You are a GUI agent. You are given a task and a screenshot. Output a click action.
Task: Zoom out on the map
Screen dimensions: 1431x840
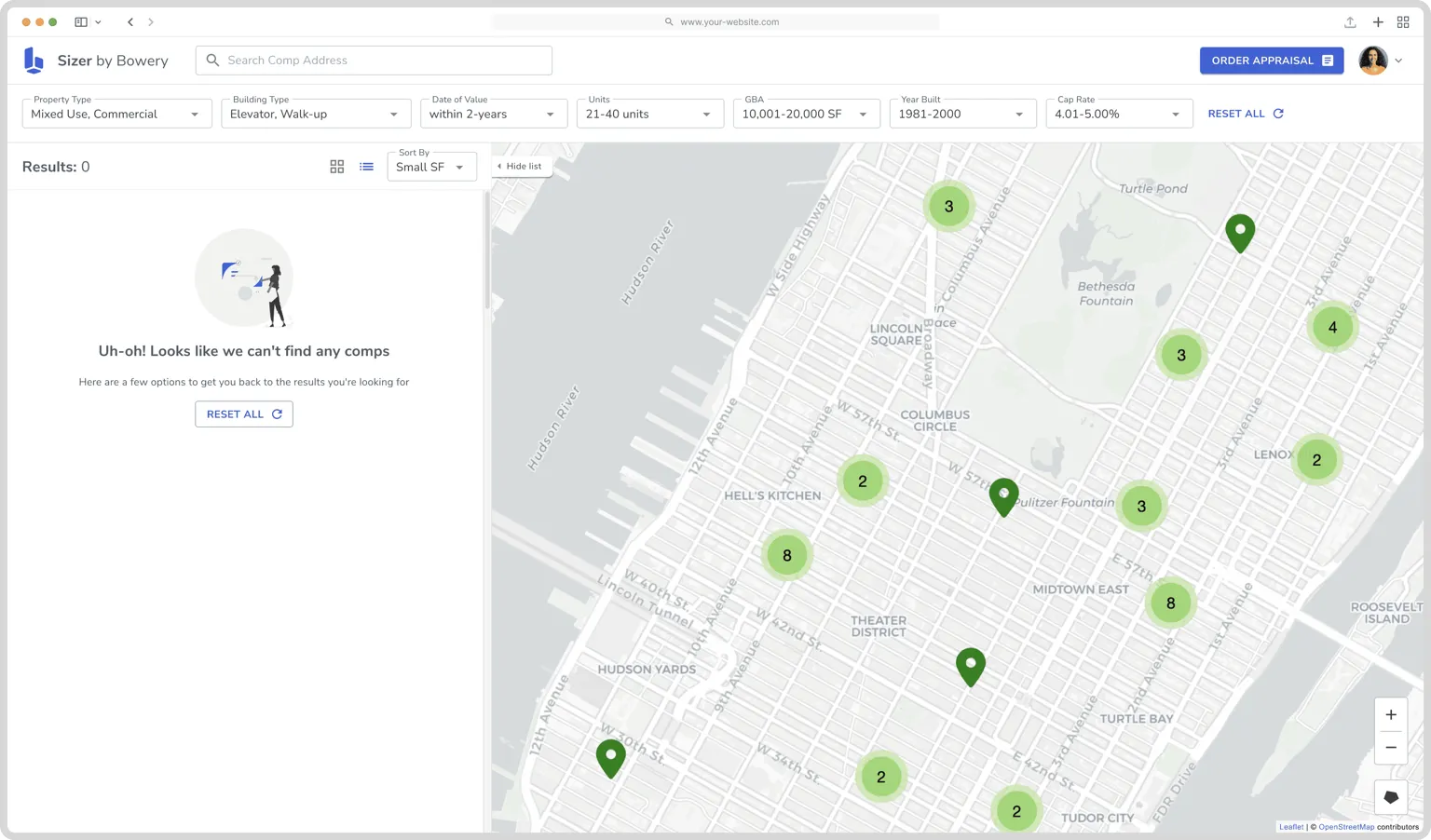click(1391, 748)
